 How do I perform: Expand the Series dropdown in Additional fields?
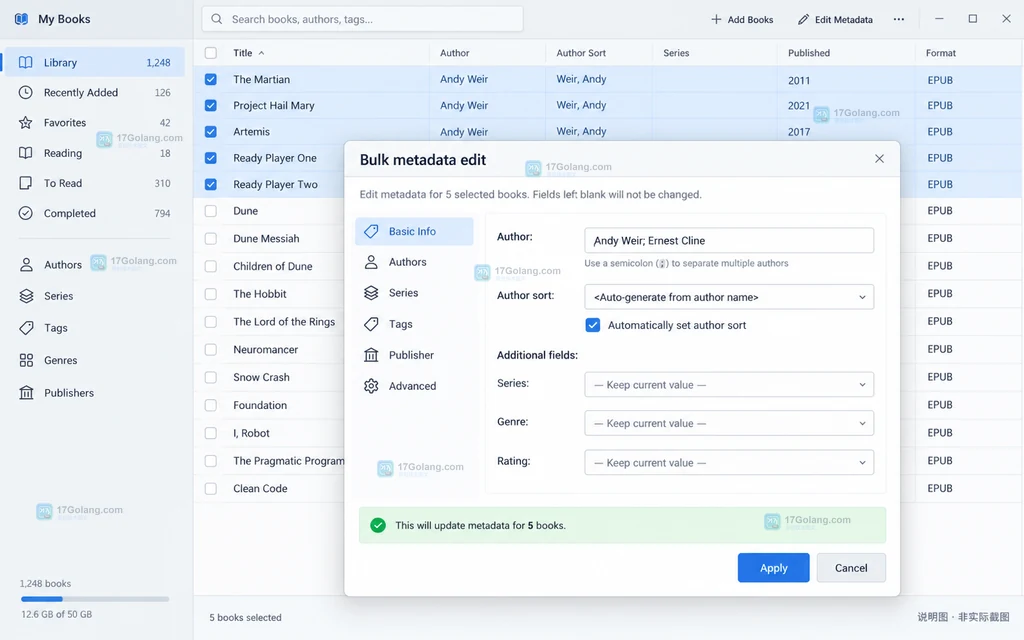[x=729, y=385]
